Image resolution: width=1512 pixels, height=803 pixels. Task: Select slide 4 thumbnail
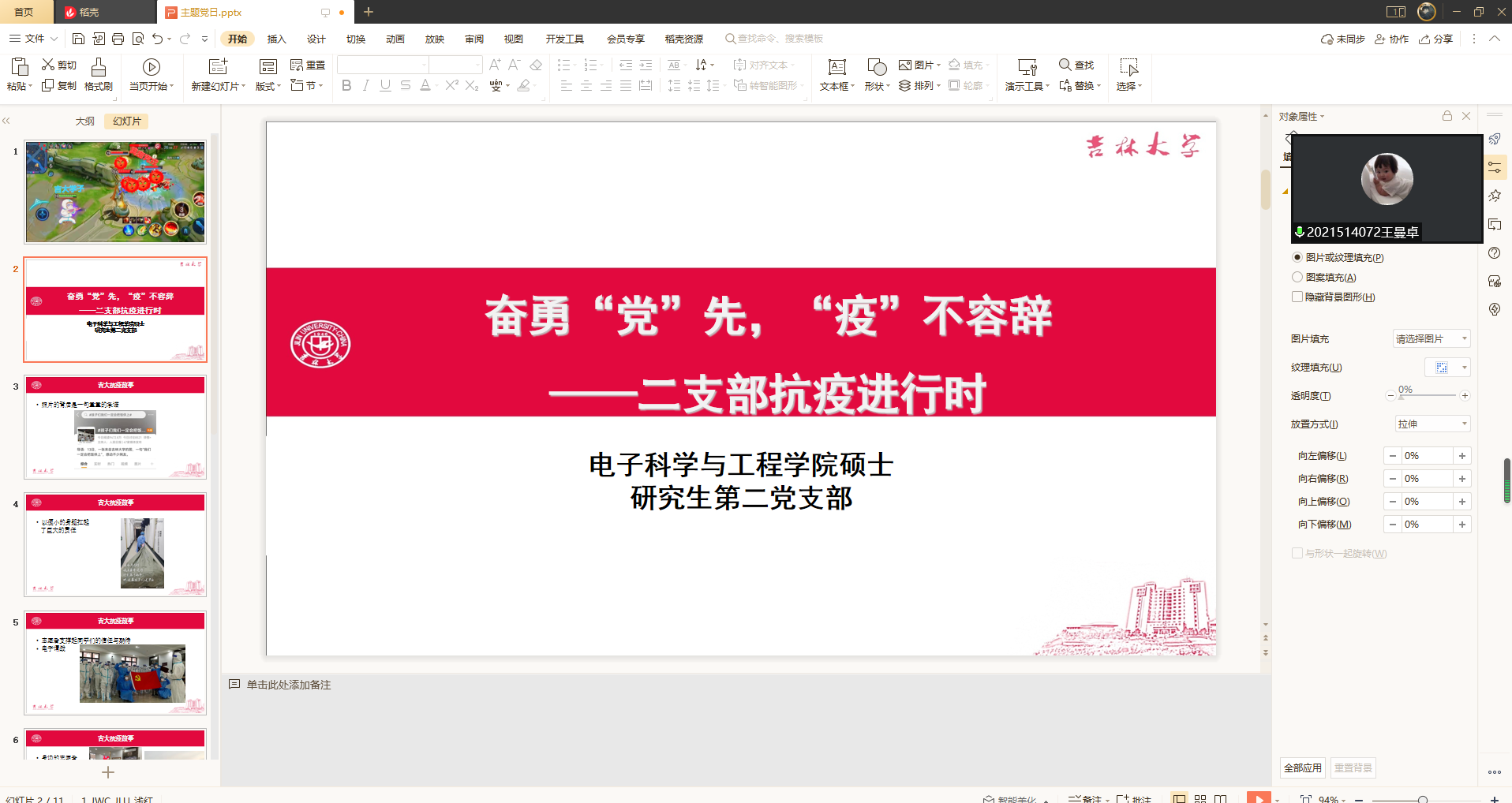(115, 545)
